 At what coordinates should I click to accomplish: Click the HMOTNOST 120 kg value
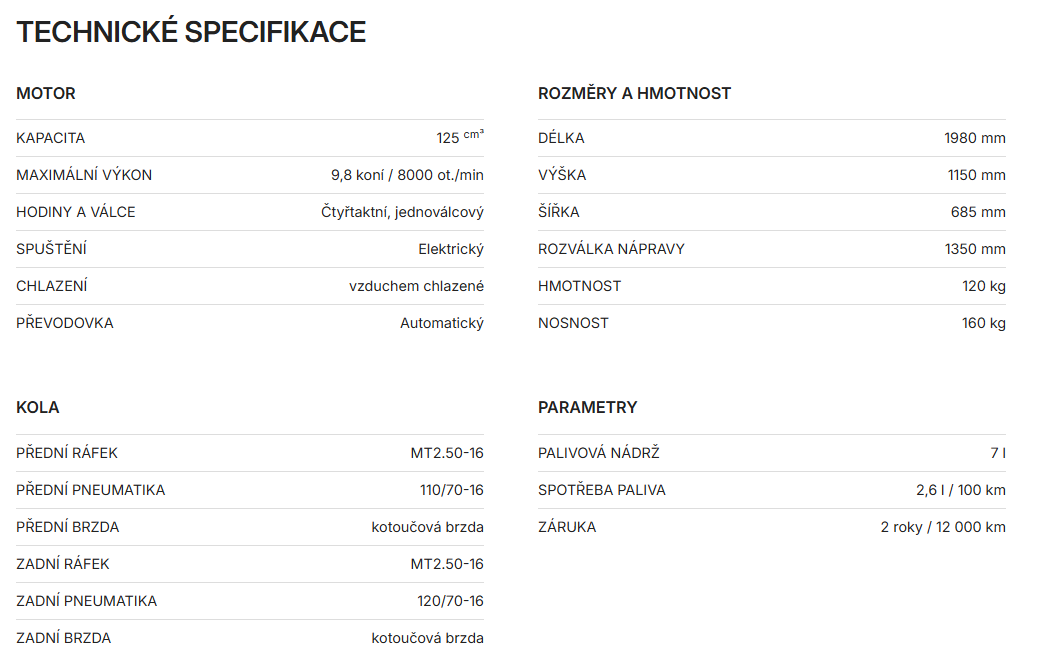click(984, 286)
